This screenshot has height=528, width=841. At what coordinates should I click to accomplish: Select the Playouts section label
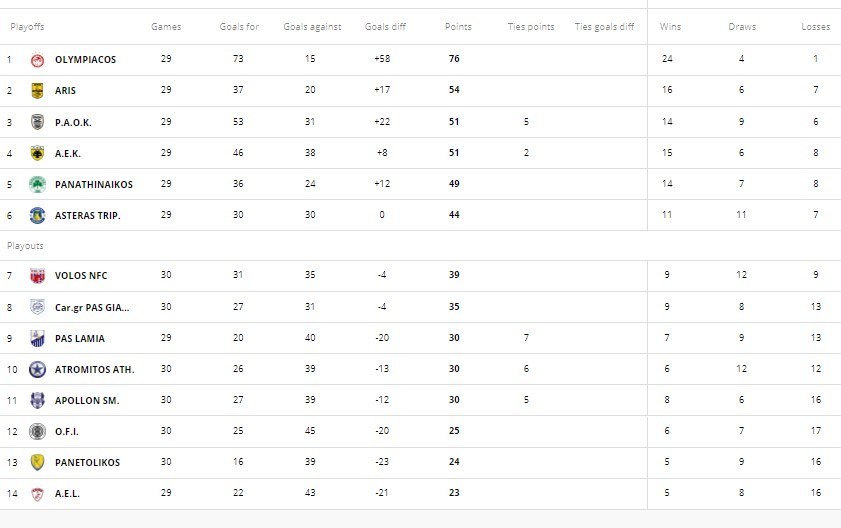(x=25, y=245)
